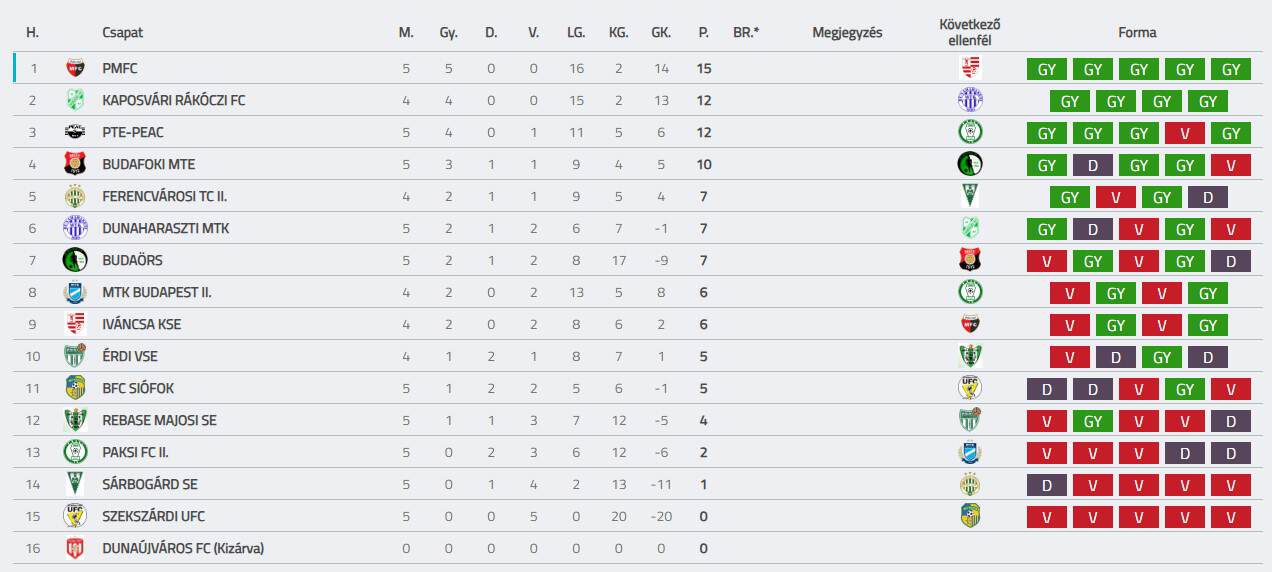Click the purple D badge in Budafoki MTE's form
1272x572 pixels.
click(x=1092, y=165)
